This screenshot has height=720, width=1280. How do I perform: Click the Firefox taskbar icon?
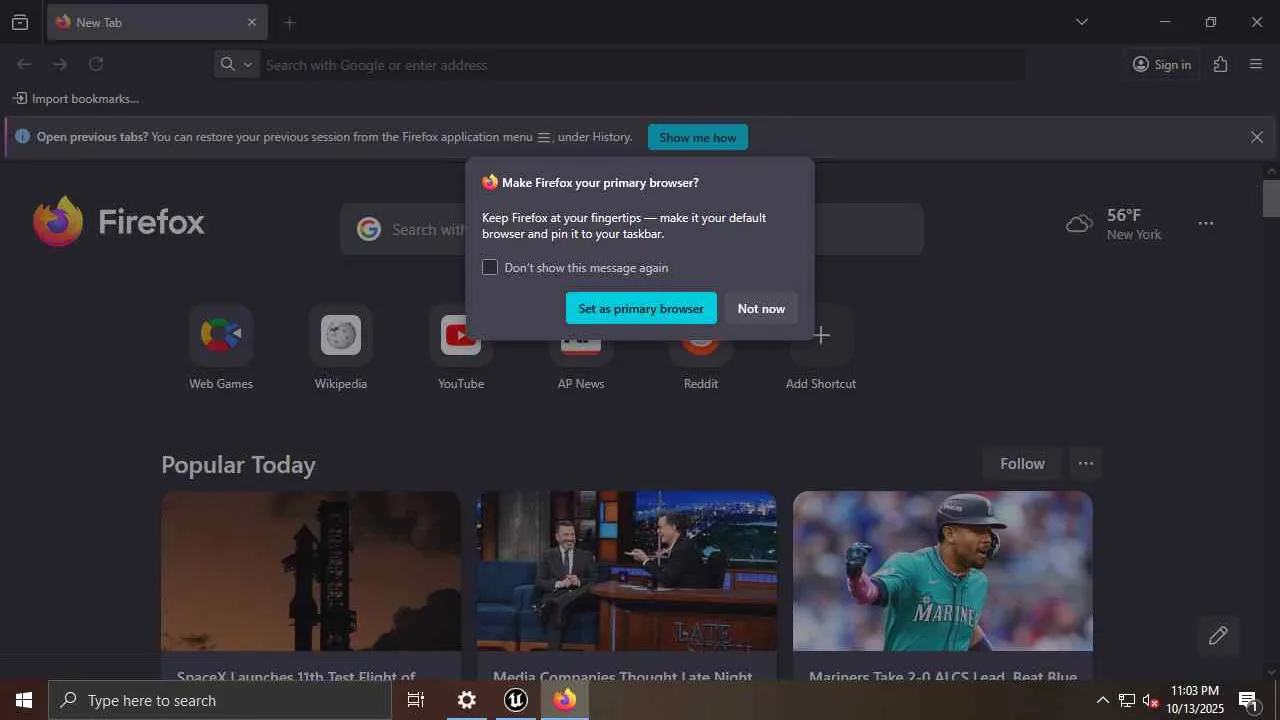point(565,700)
